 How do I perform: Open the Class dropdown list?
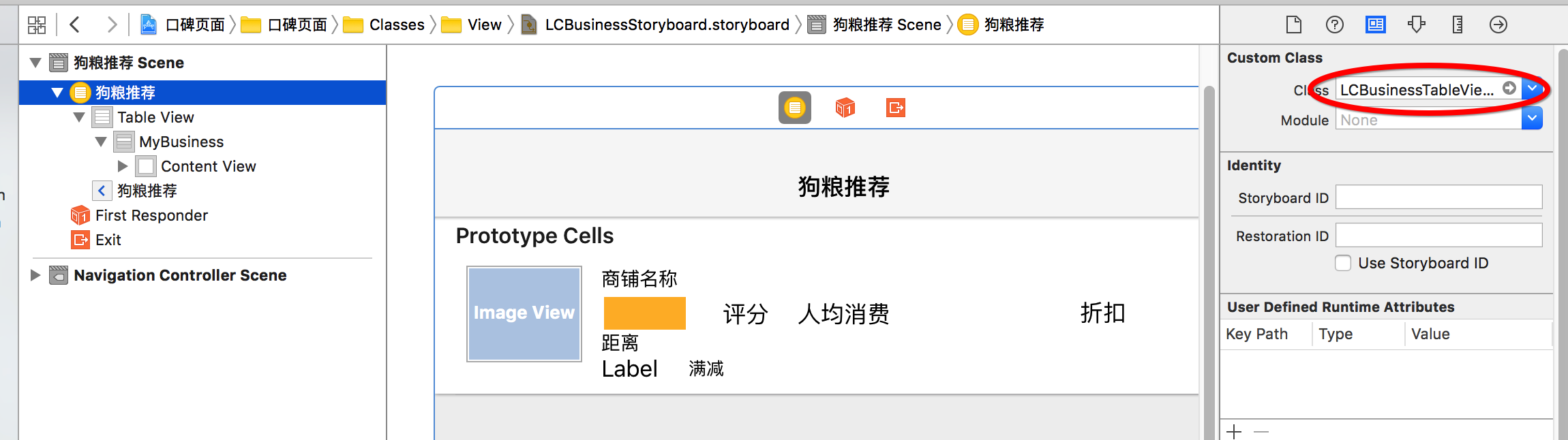coord(1533,89)
